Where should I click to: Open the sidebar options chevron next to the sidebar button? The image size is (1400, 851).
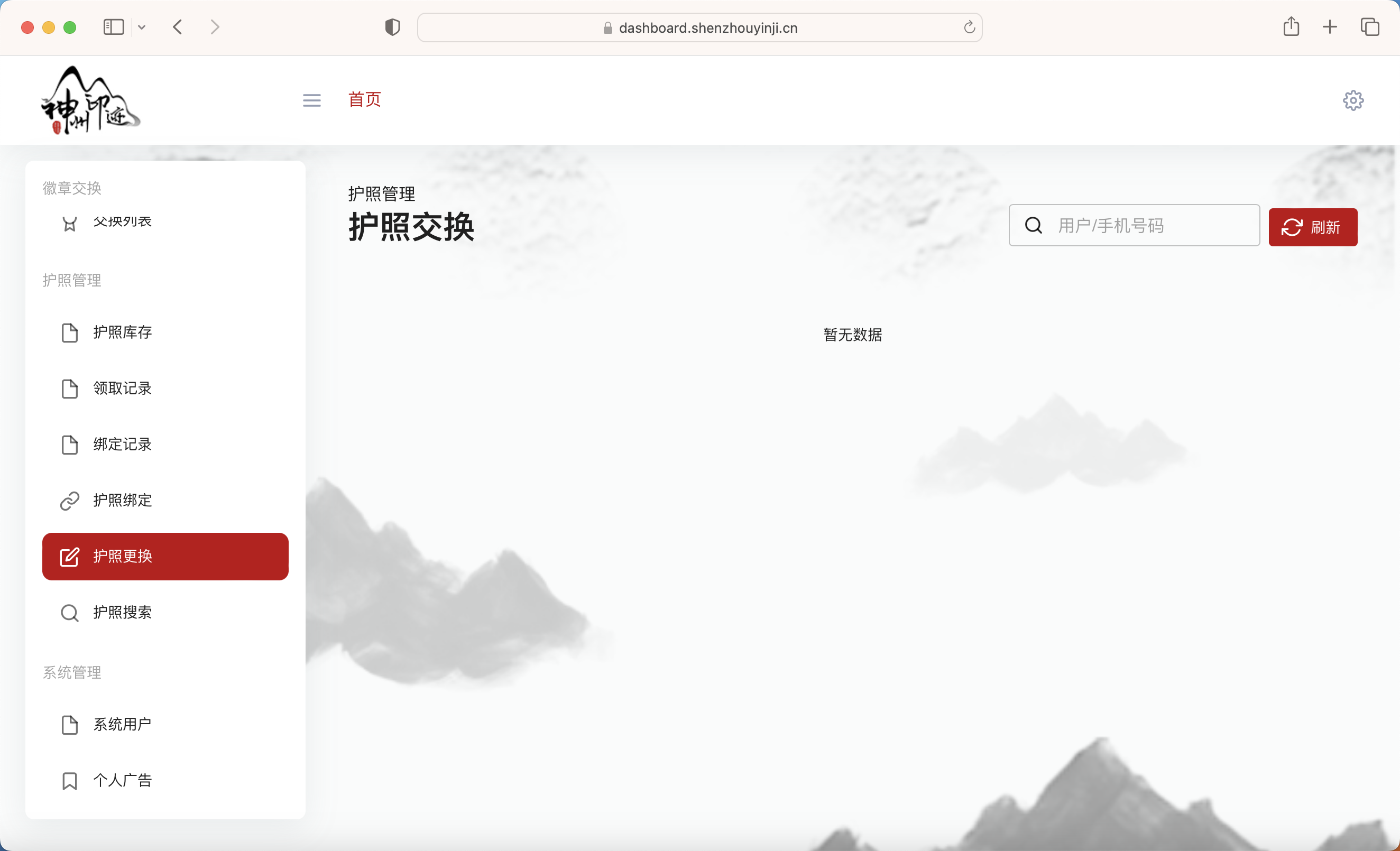pos(142,27)
